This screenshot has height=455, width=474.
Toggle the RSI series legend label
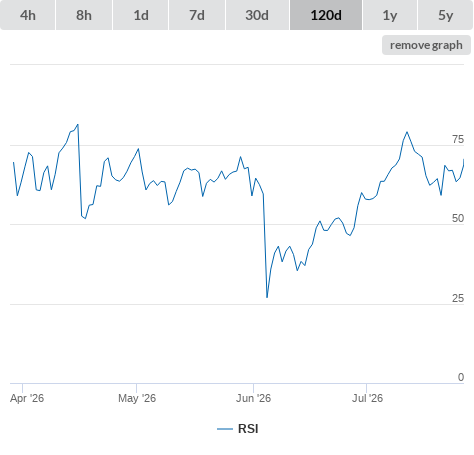tap(248, 429)
